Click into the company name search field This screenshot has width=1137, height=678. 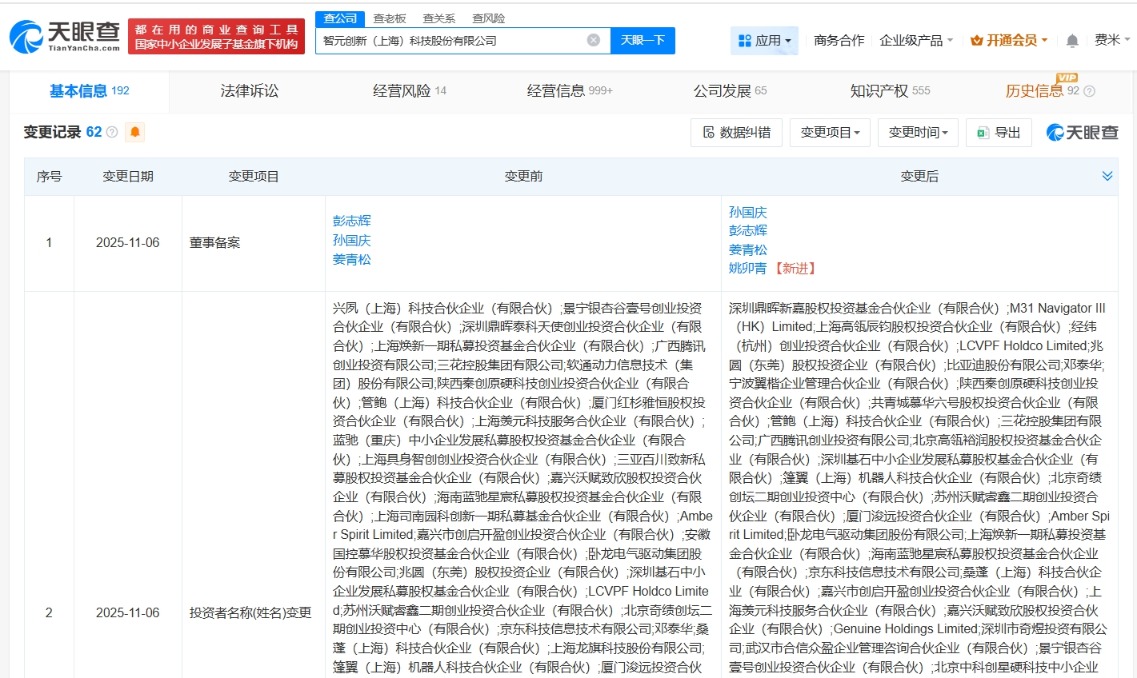450,41
